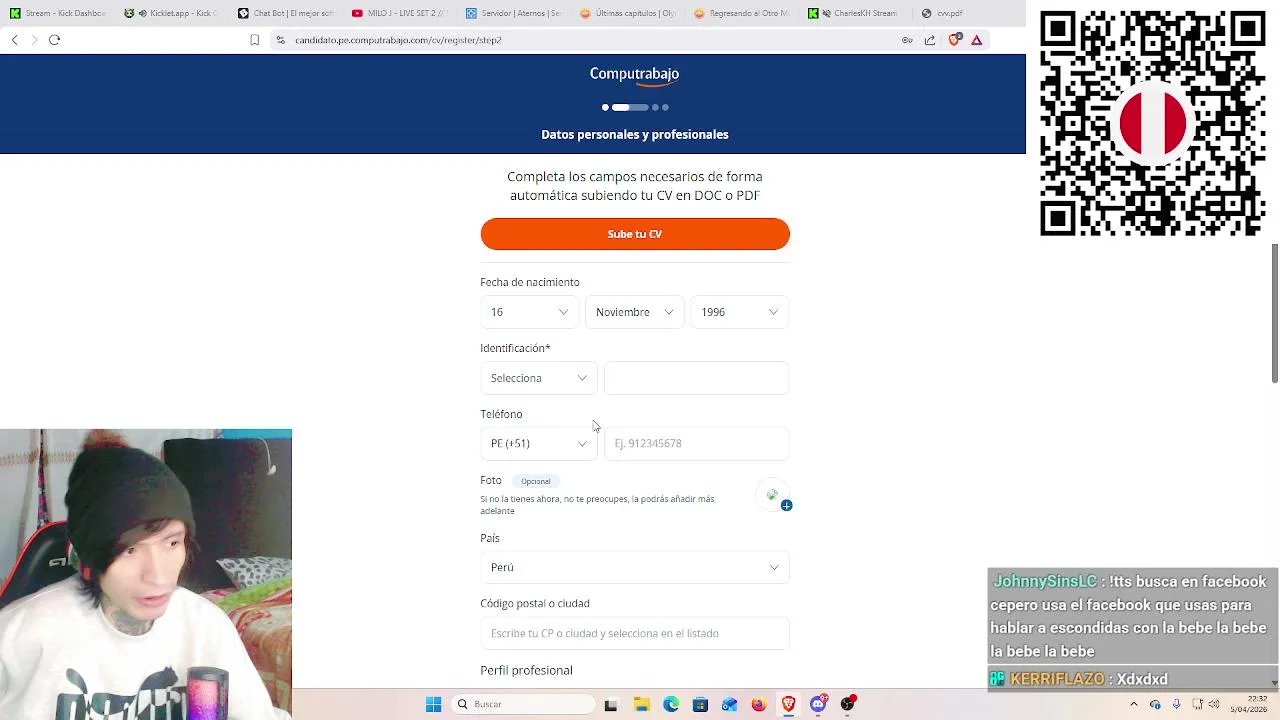Expand the País dropdown showing Perú
Viewport: 1280px width, 720px height.
coord(635,567)
